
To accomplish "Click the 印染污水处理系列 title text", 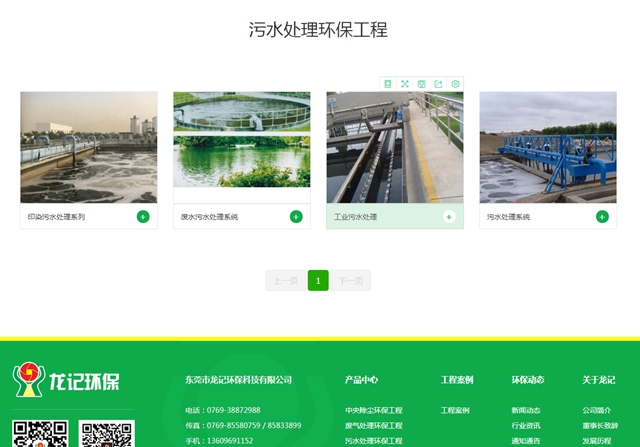I will (x=56, y=217).
